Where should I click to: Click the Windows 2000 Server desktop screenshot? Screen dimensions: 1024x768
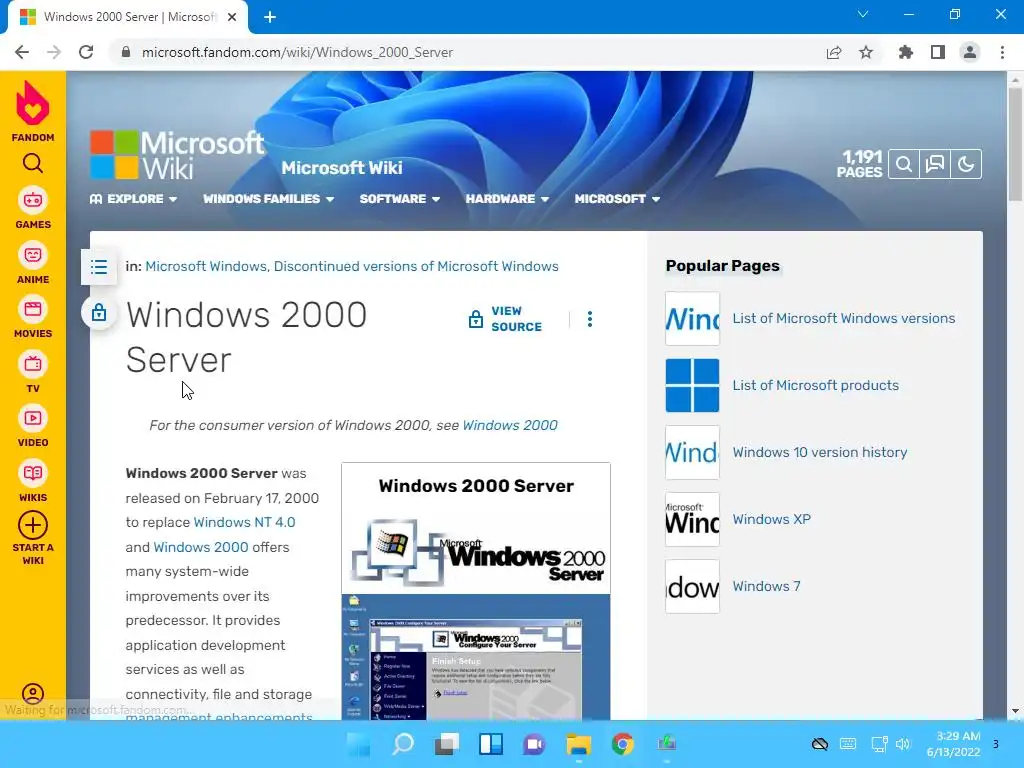pos(476,657)
